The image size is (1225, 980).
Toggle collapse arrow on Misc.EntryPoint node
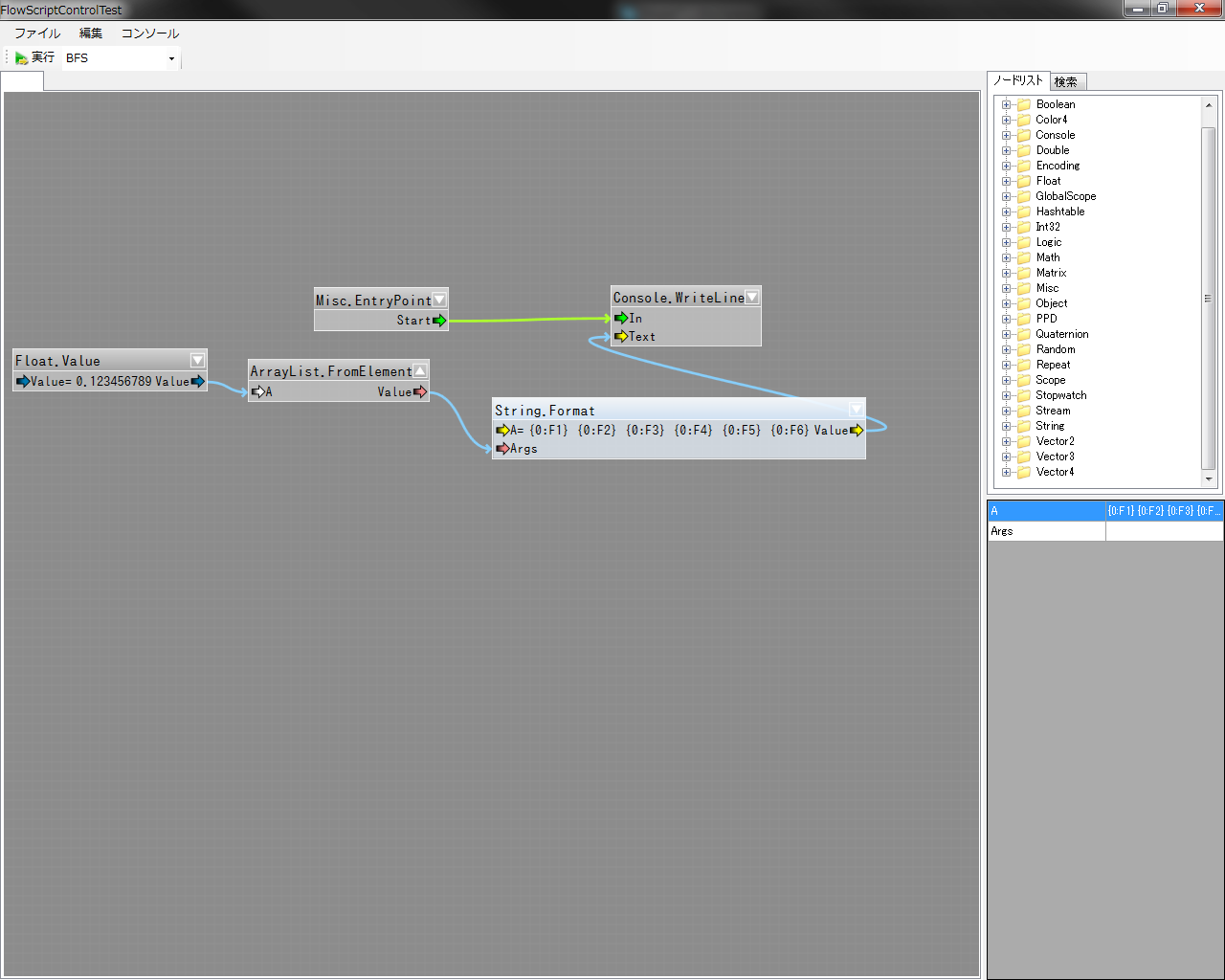coord(439,300)
